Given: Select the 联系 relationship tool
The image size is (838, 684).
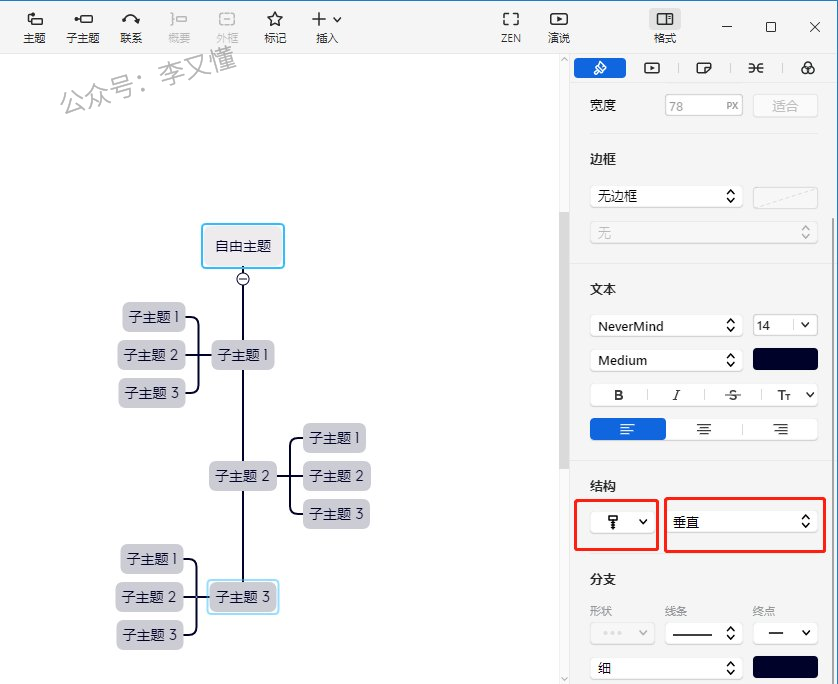Looking at the screenshot, I should 131,27.
